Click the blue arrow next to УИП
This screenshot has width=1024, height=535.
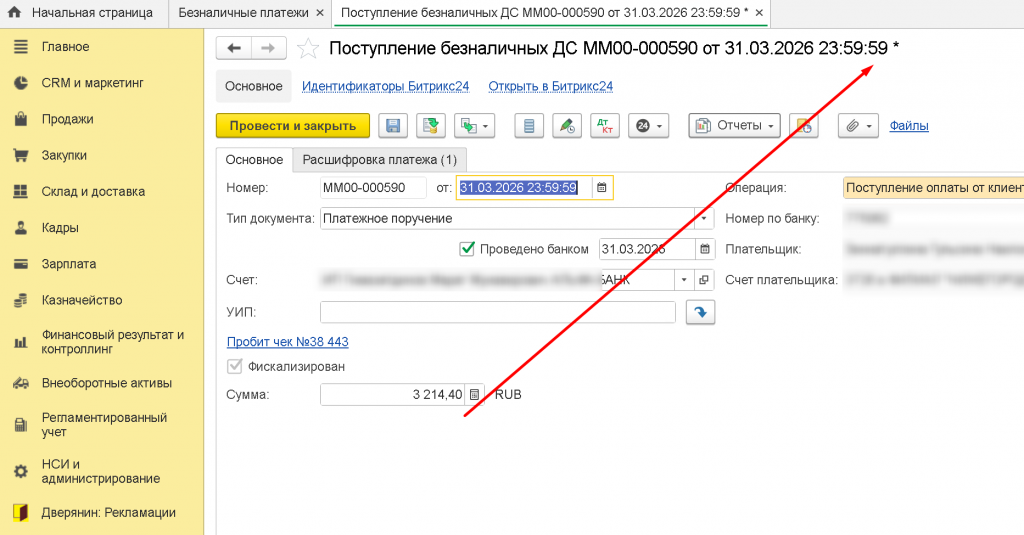[x=701, y=312]
